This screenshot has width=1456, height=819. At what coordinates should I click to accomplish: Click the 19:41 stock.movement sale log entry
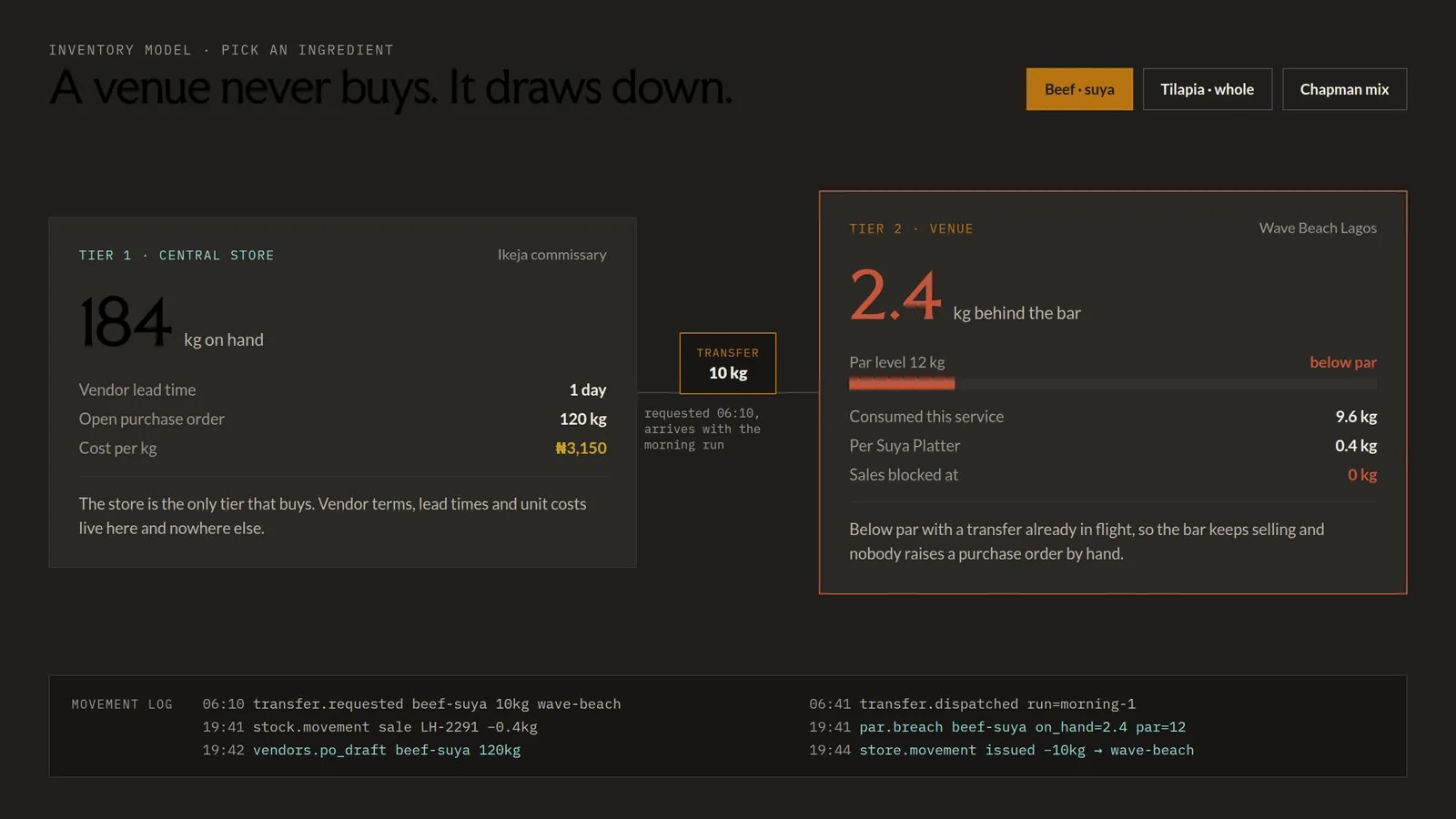point(369,727)
